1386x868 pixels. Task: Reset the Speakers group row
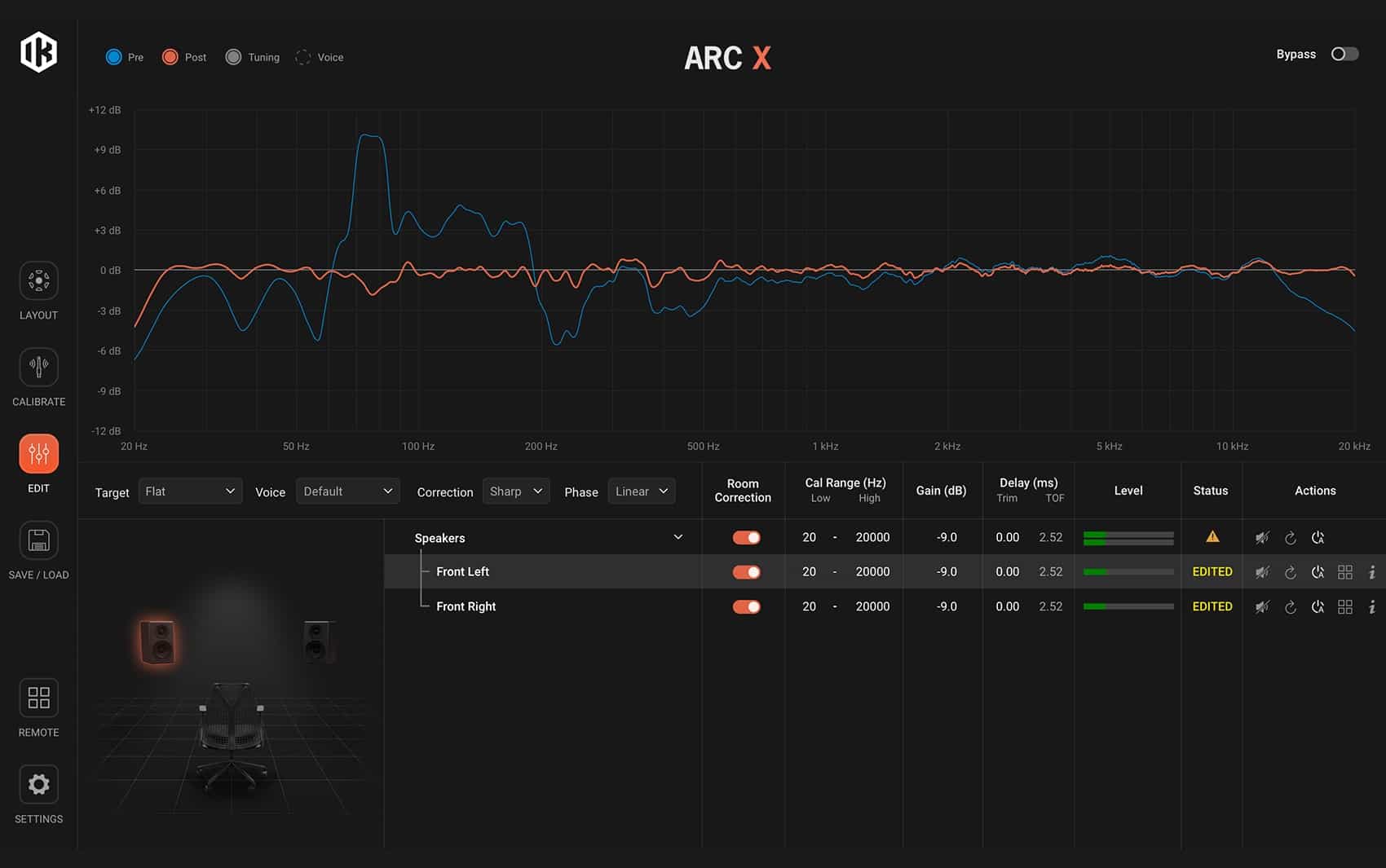pos(1290,538)
